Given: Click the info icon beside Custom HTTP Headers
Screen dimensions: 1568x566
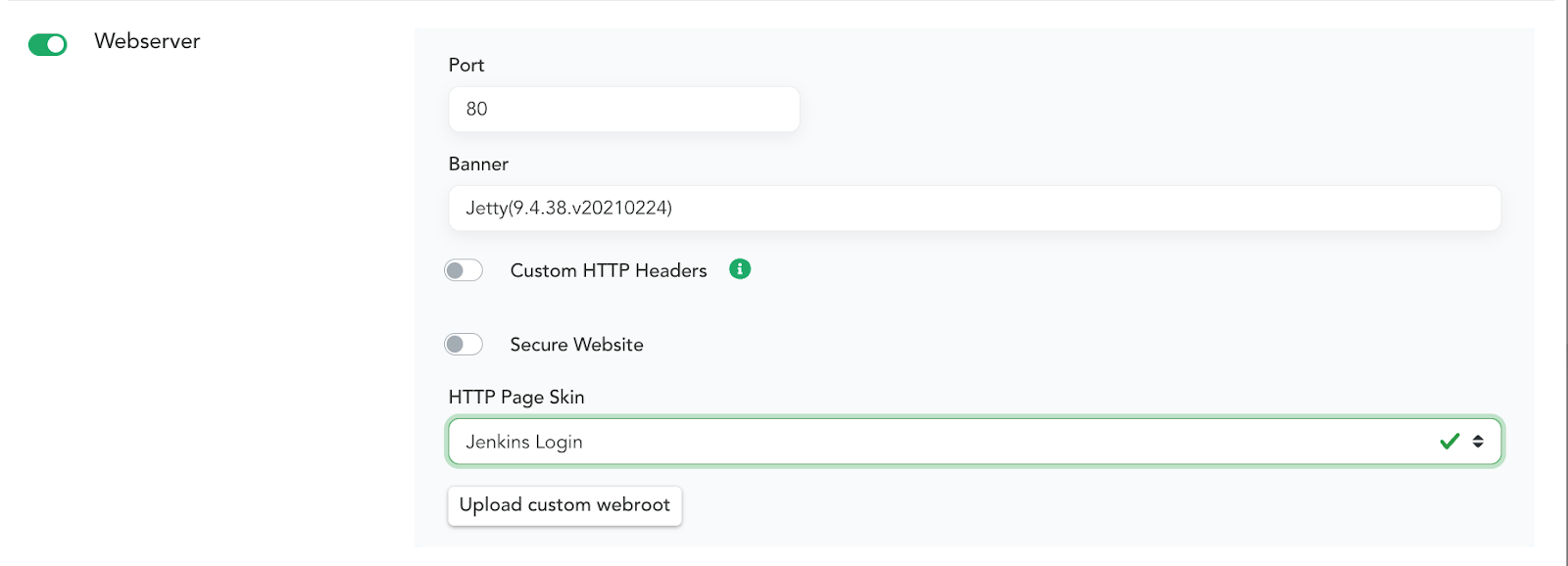Looking at the screenshot, I should pyautogui.click(x=740, y=269).
